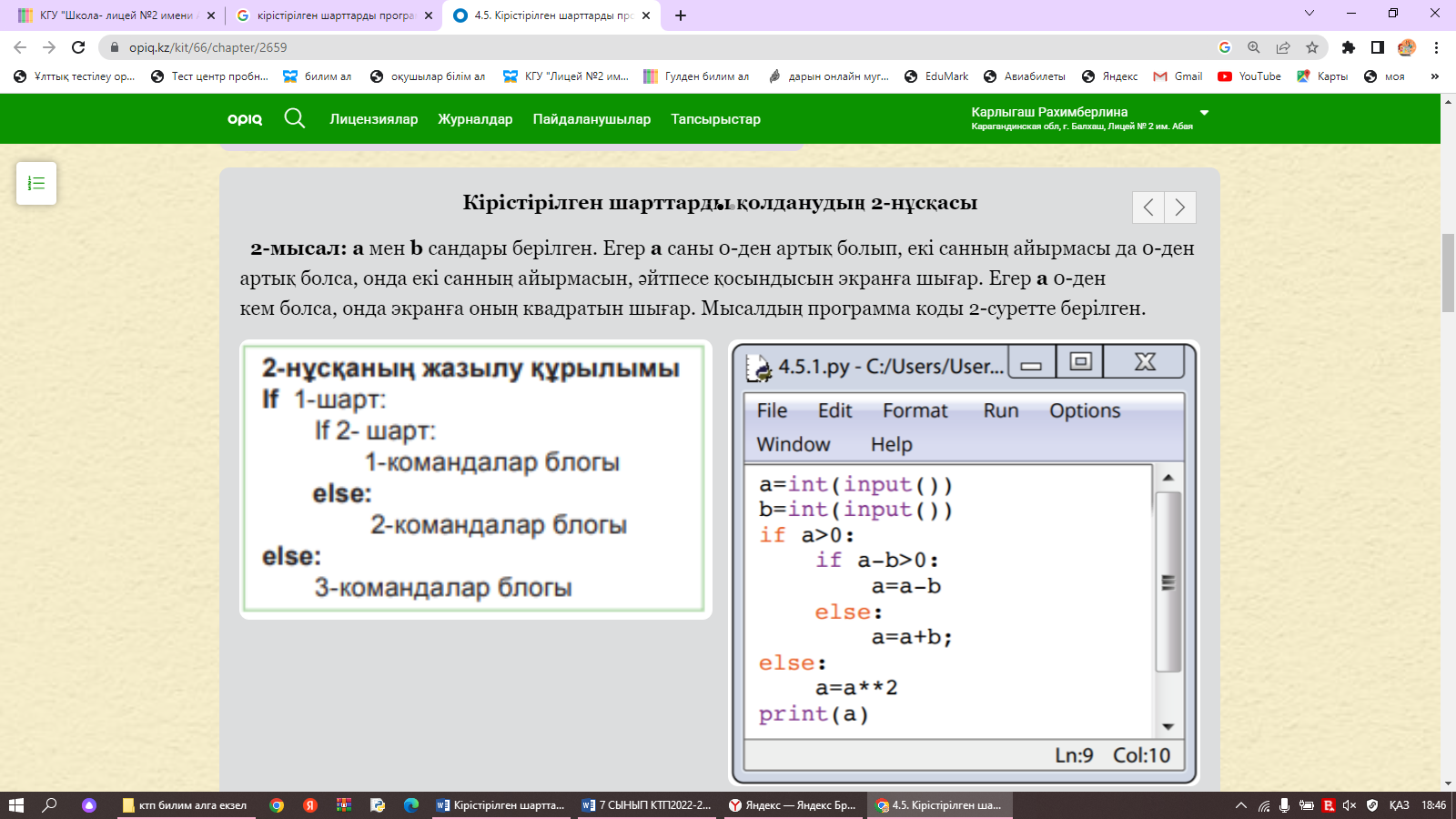Open the Chrome tab search chevron
Viewport: 1456px width, 819px height.
1309,14
